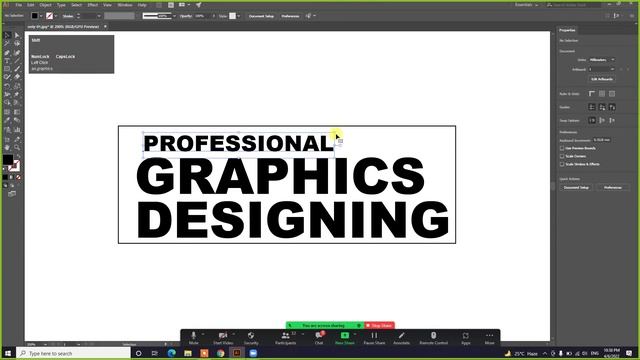Click Preferences button in Quick Actions
Image resolution: width=640 pixels, height=360 pixels.
coord(612,187)
